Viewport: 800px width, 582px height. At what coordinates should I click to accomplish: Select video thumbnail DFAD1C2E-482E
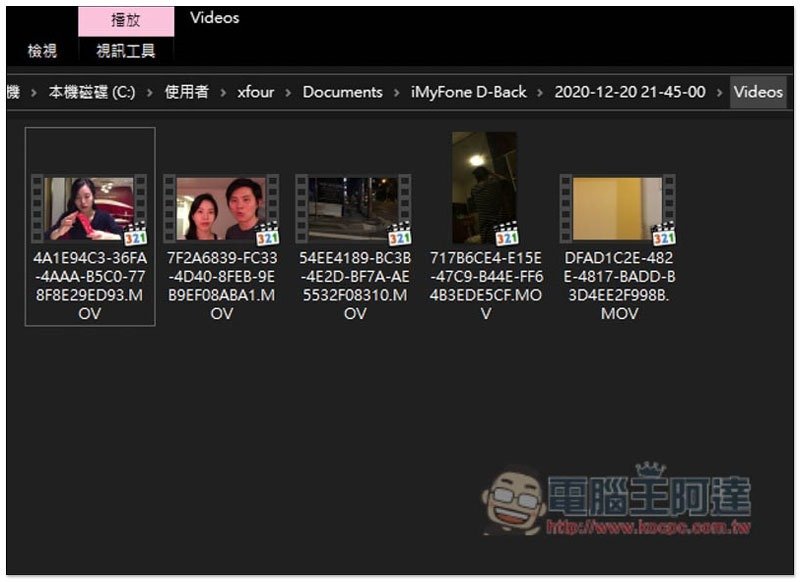click(x=618, y=209)
